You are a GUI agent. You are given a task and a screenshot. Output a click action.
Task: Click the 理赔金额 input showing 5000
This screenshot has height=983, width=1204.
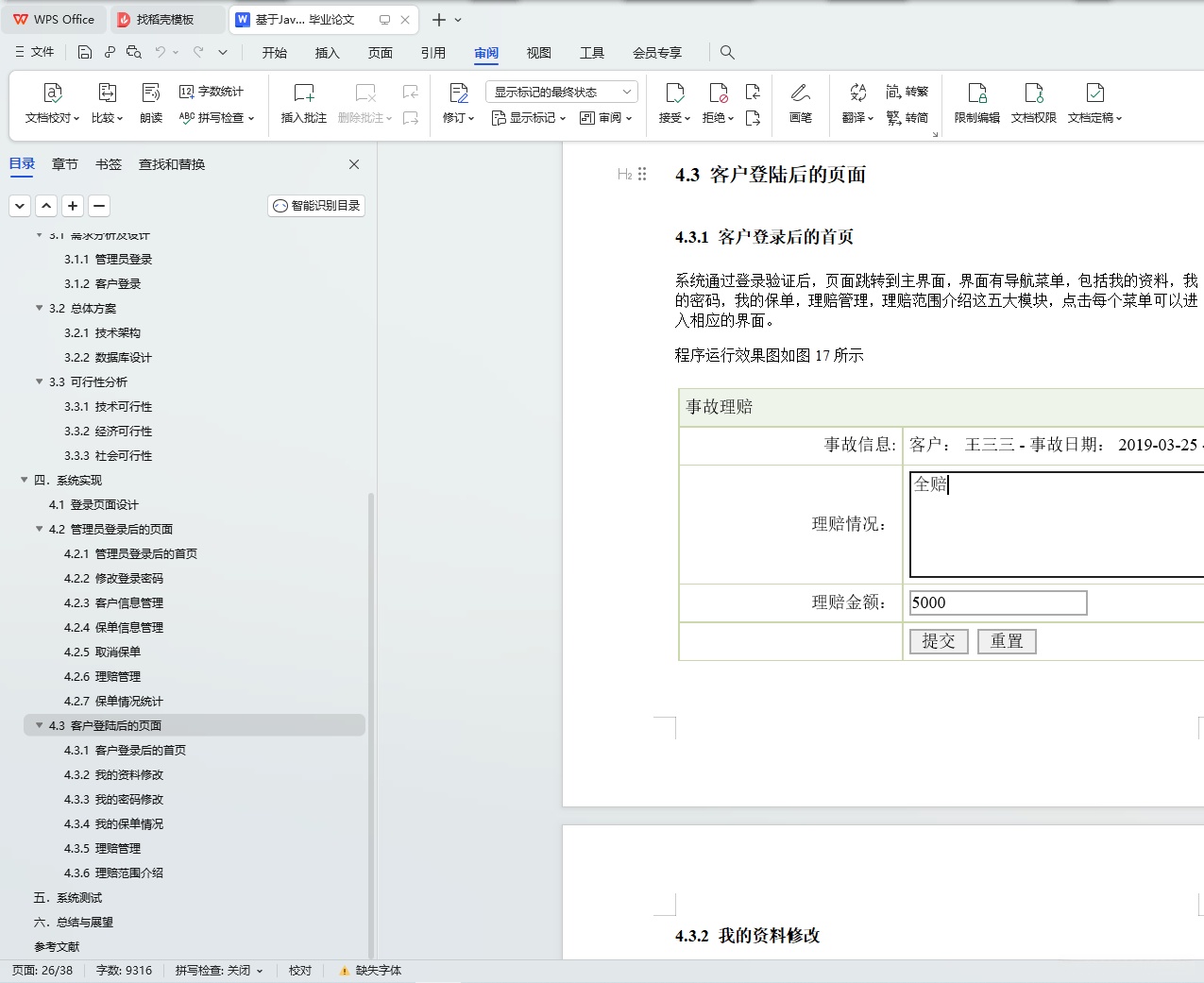tap(997, 602)
